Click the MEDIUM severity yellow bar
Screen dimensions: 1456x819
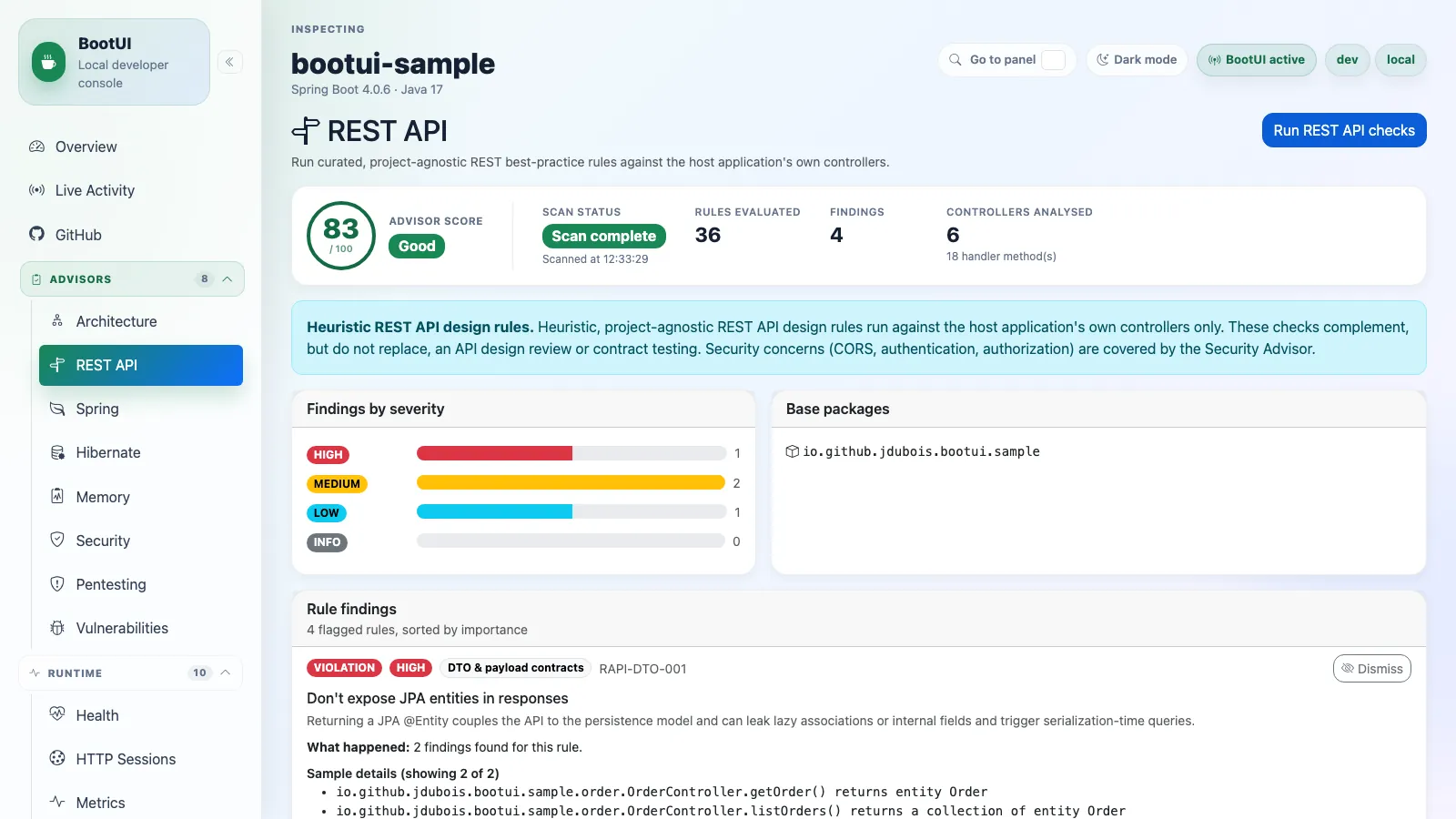[571, 482]
